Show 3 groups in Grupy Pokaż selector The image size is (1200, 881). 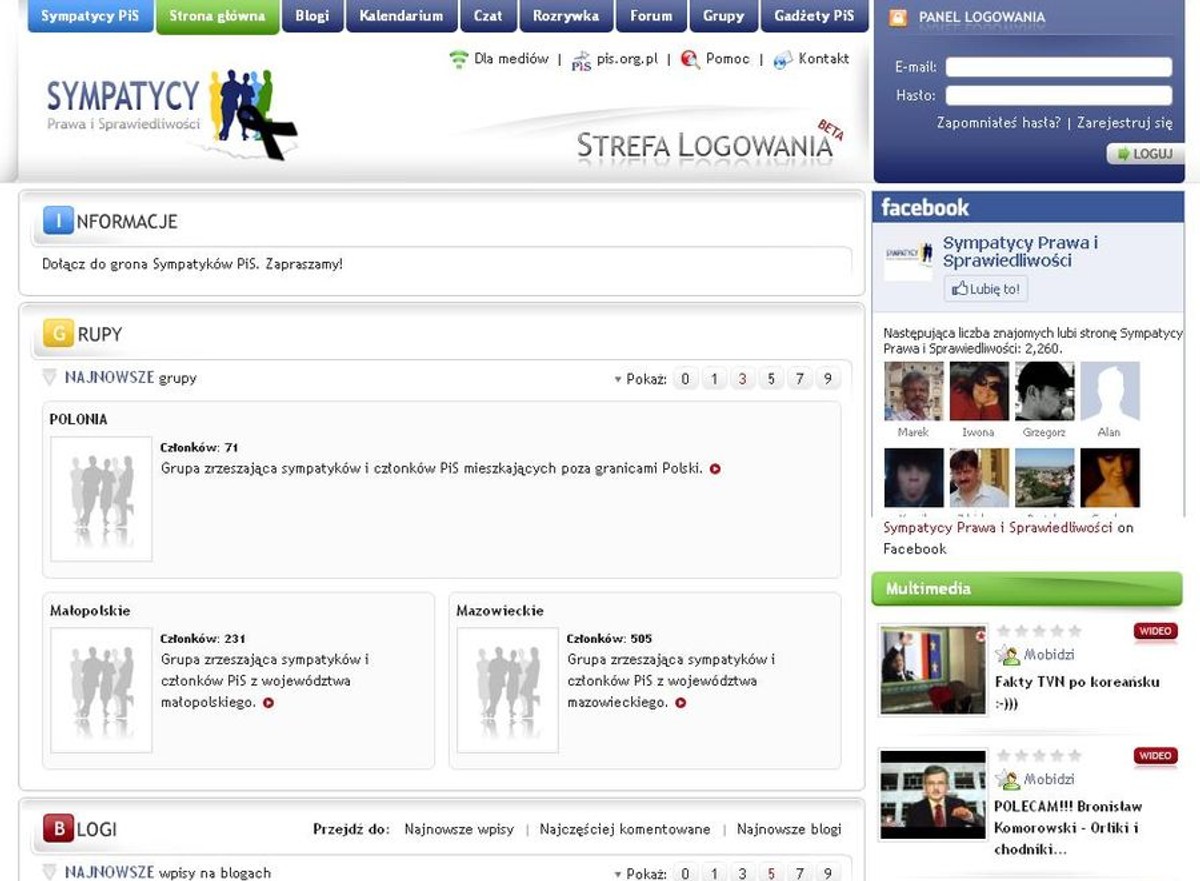click(x=742, y=379)
